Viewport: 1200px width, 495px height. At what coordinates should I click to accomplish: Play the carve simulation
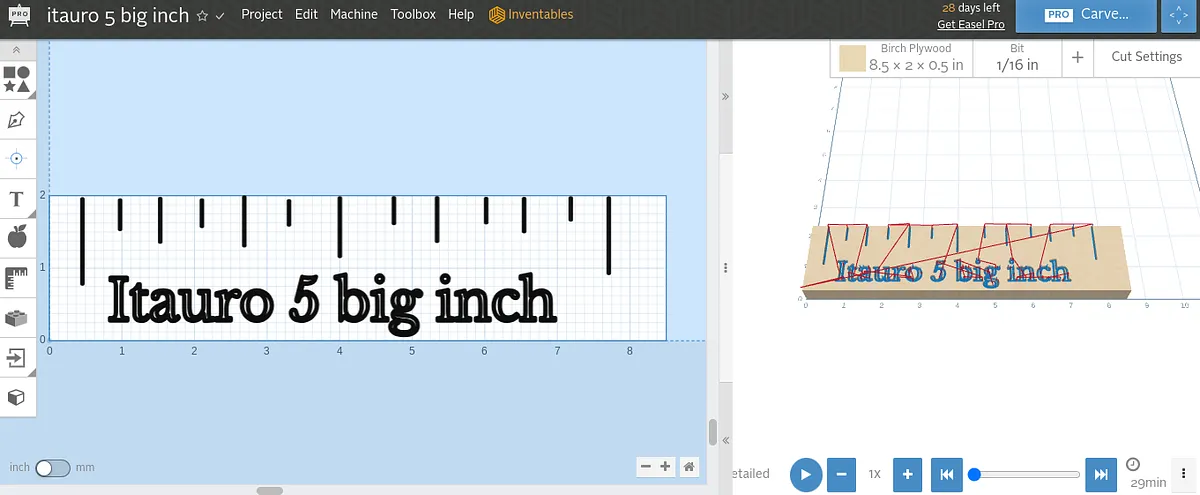(806, 474)
